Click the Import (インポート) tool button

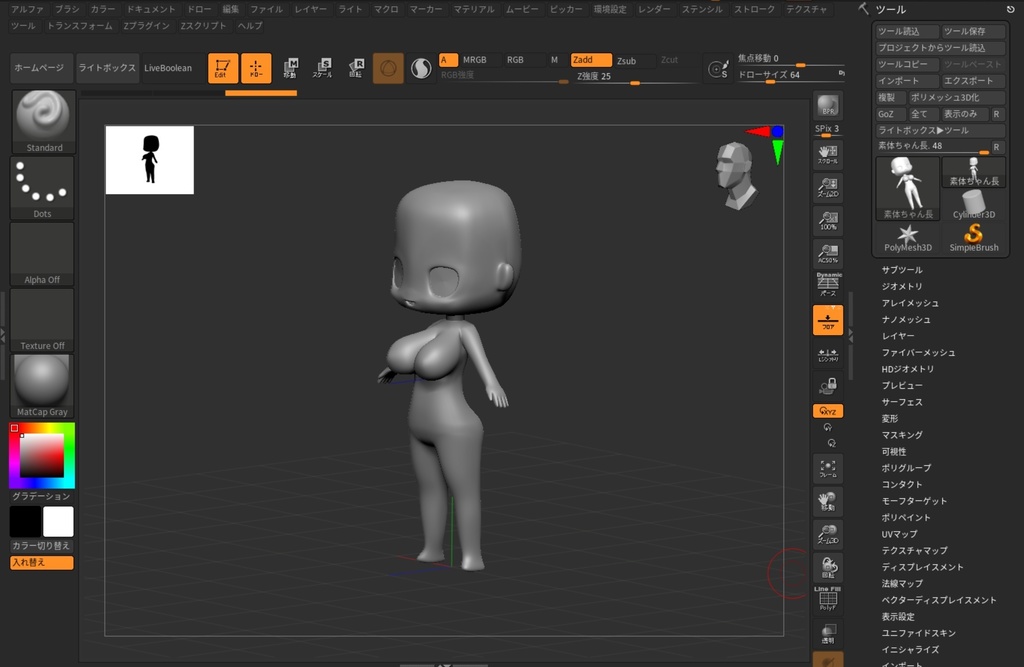tap(906, 81)
